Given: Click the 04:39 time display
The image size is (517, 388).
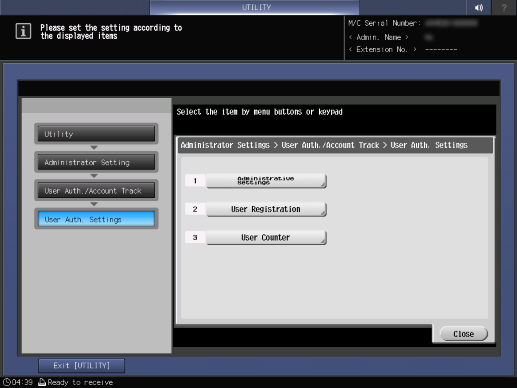Looking at the screenshot, I should tap(22, 382).
